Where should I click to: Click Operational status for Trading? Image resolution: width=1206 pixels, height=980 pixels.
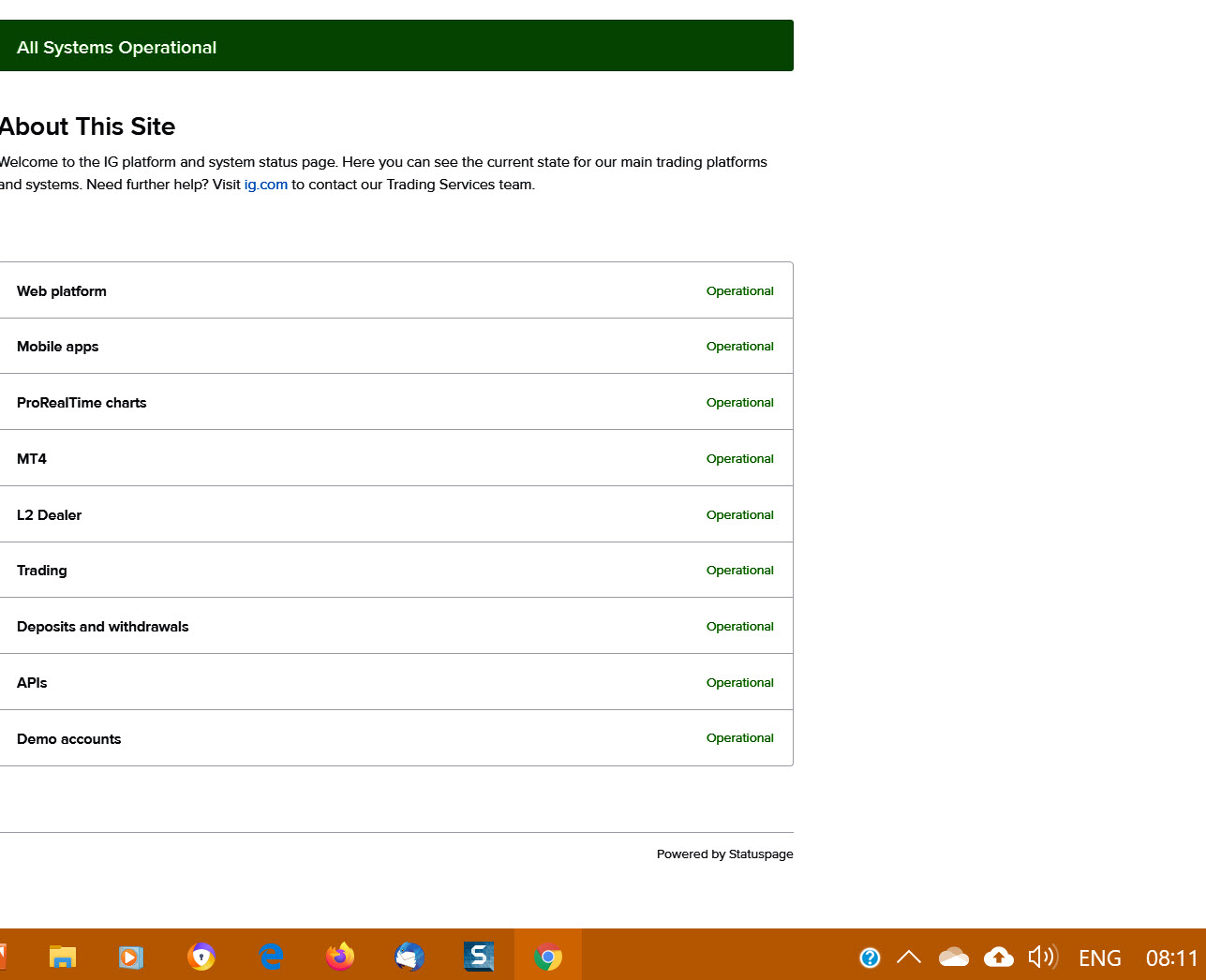point(740,571)
